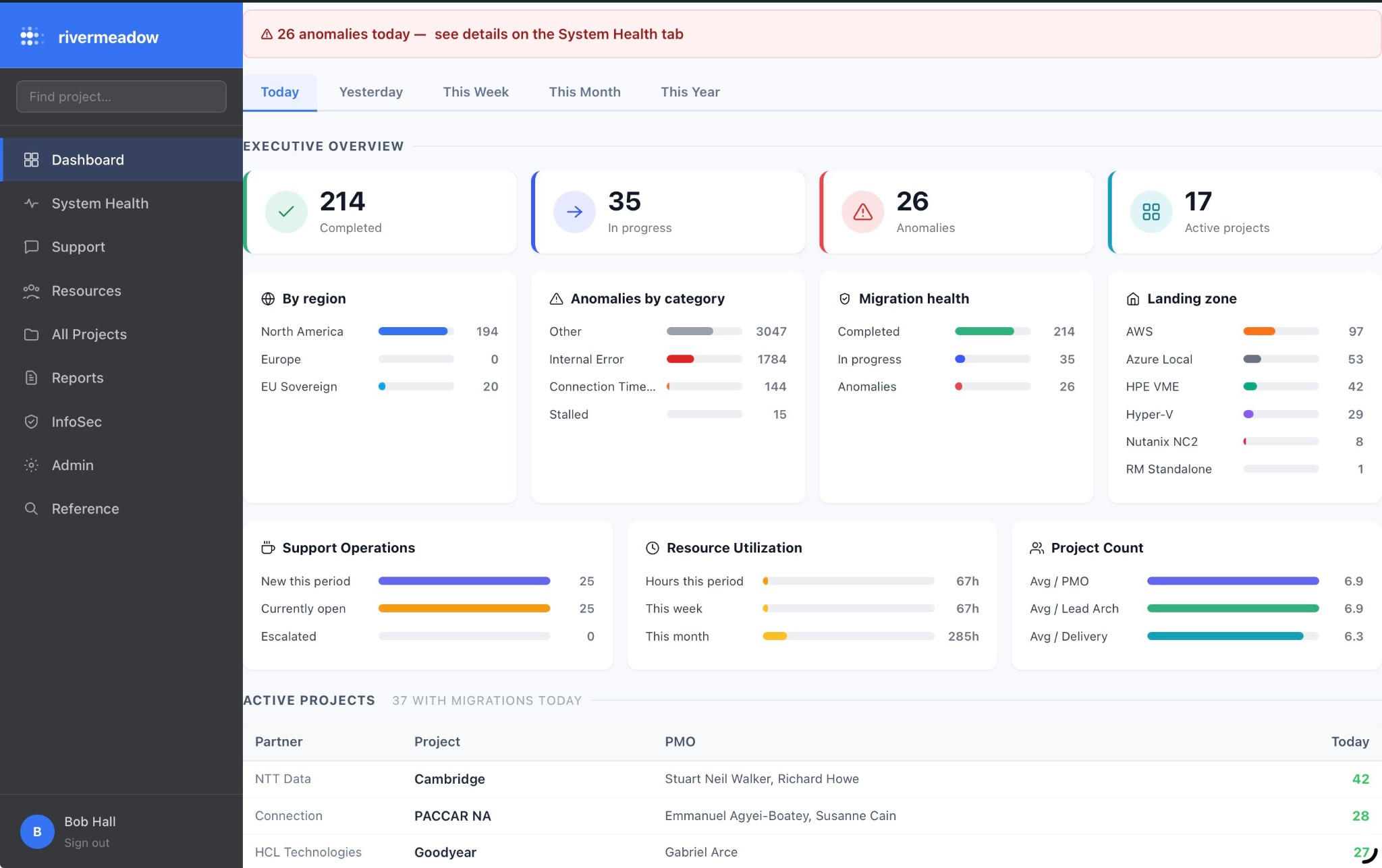This screenshot has width=1382, height=868.
Task: Click the Today column header
Action: 1350,742
